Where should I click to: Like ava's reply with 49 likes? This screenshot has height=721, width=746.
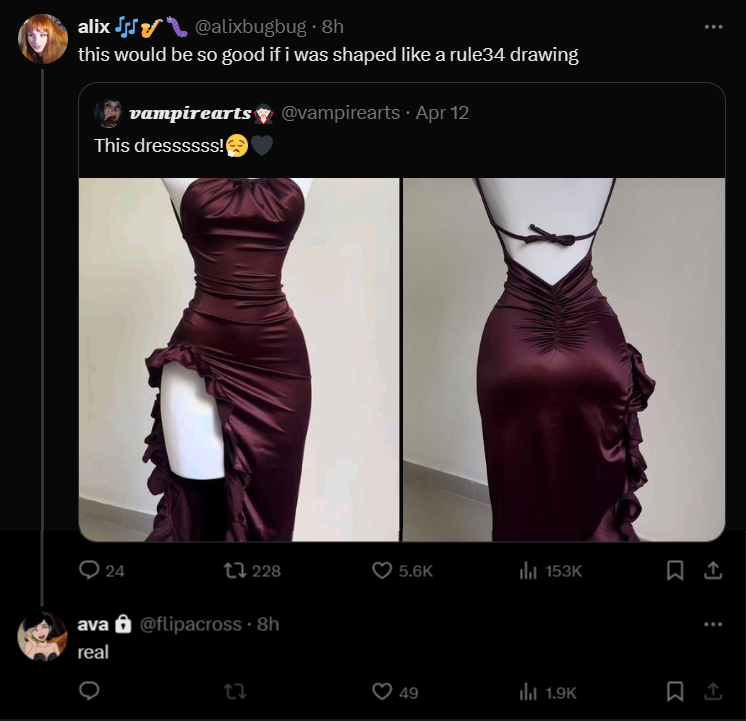pyautogui.click(x=382, y=691)
